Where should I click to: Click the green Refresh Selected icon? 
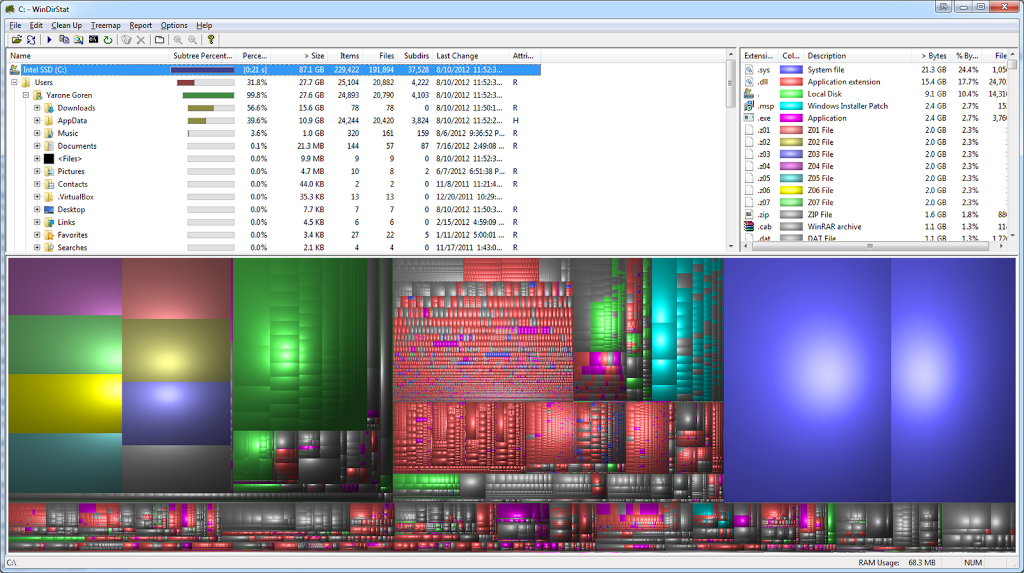coord(108,40)
